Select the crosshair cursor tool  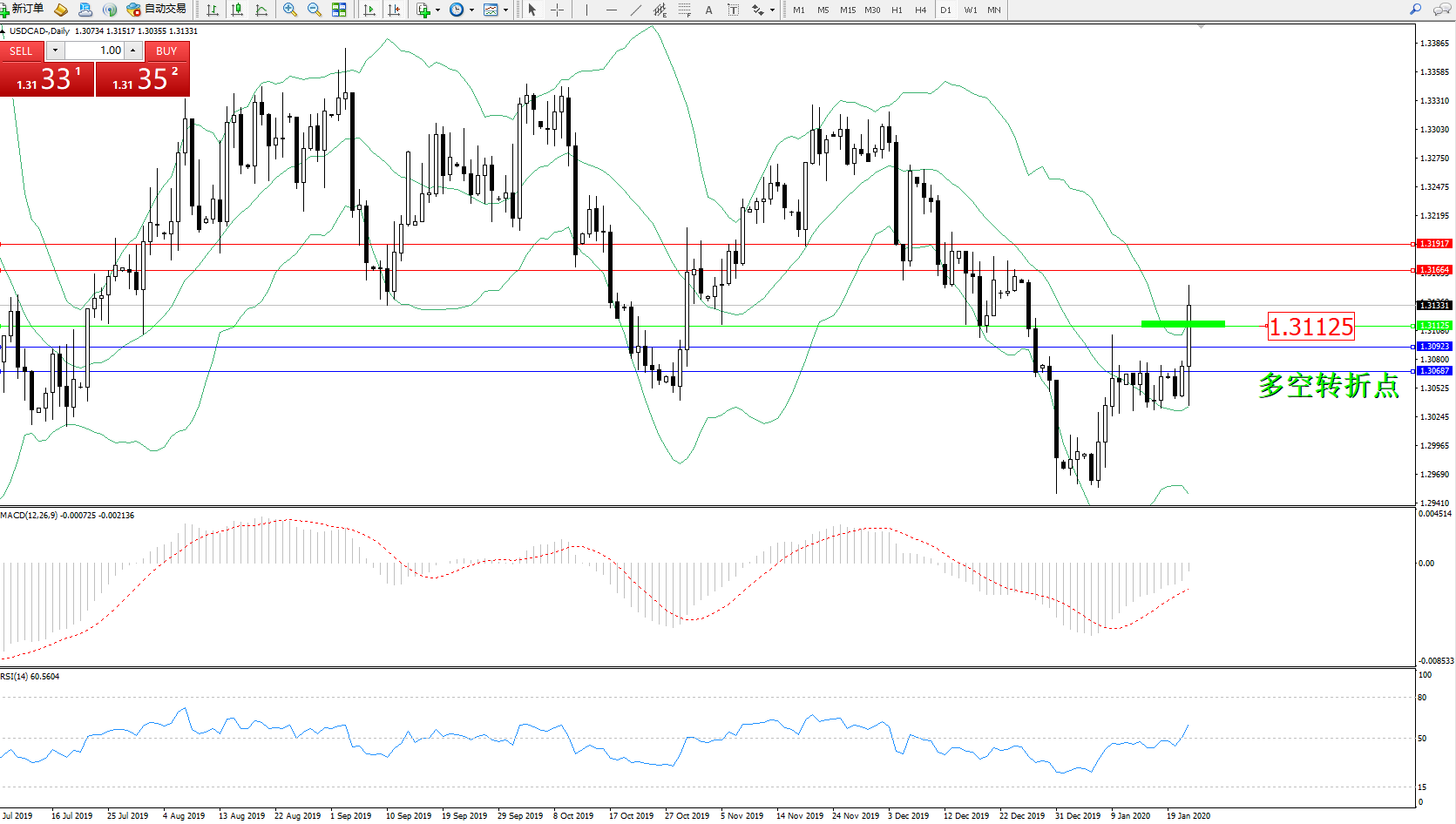pyautogui.click(x=557, y=10)
